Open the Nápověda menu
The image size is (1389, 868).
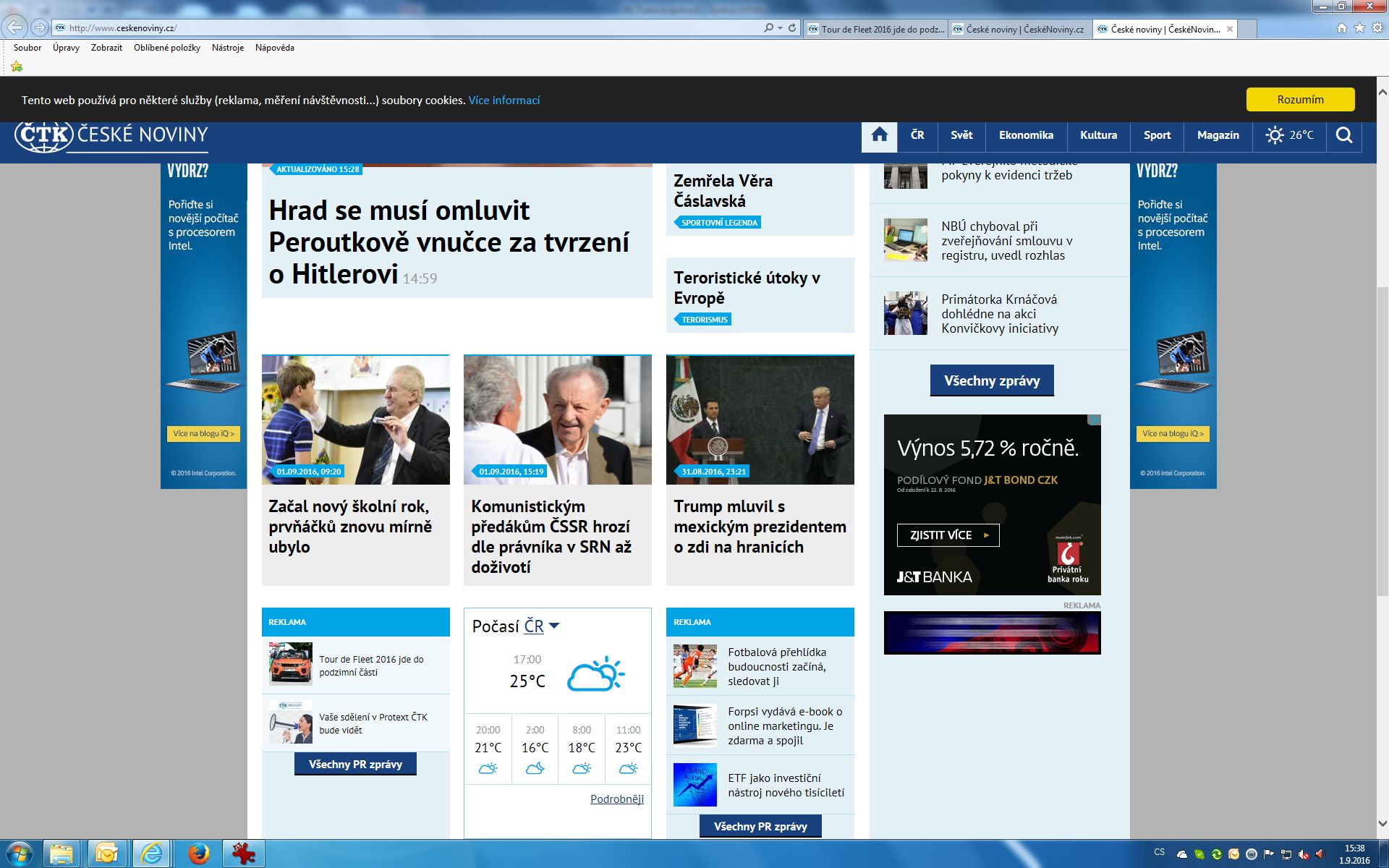275,48
